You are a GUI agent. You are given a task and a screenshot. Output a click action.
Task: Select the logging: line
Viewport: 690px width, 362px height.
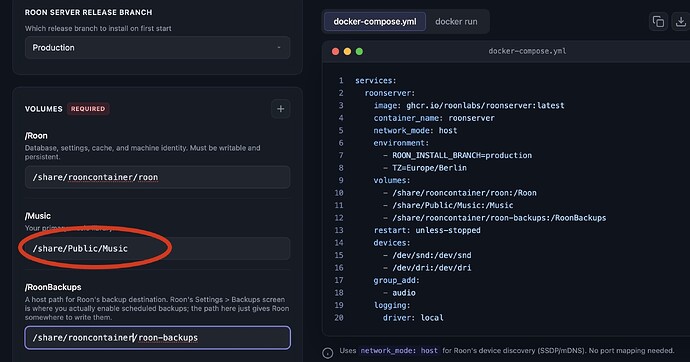point(392,305)
